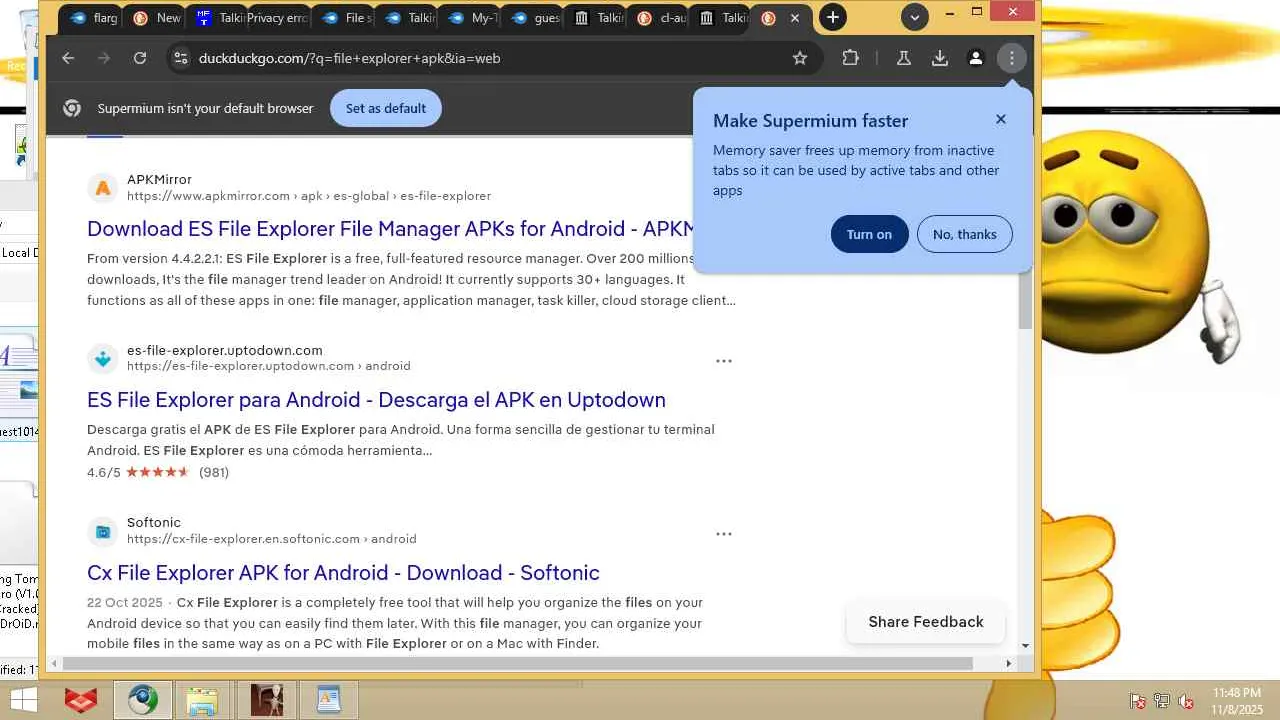Image resolution: width=1280 pixels, height=720 pixels.
Task: Open the Supermium three-dot menu
Action: click(x=1012, y=58)
